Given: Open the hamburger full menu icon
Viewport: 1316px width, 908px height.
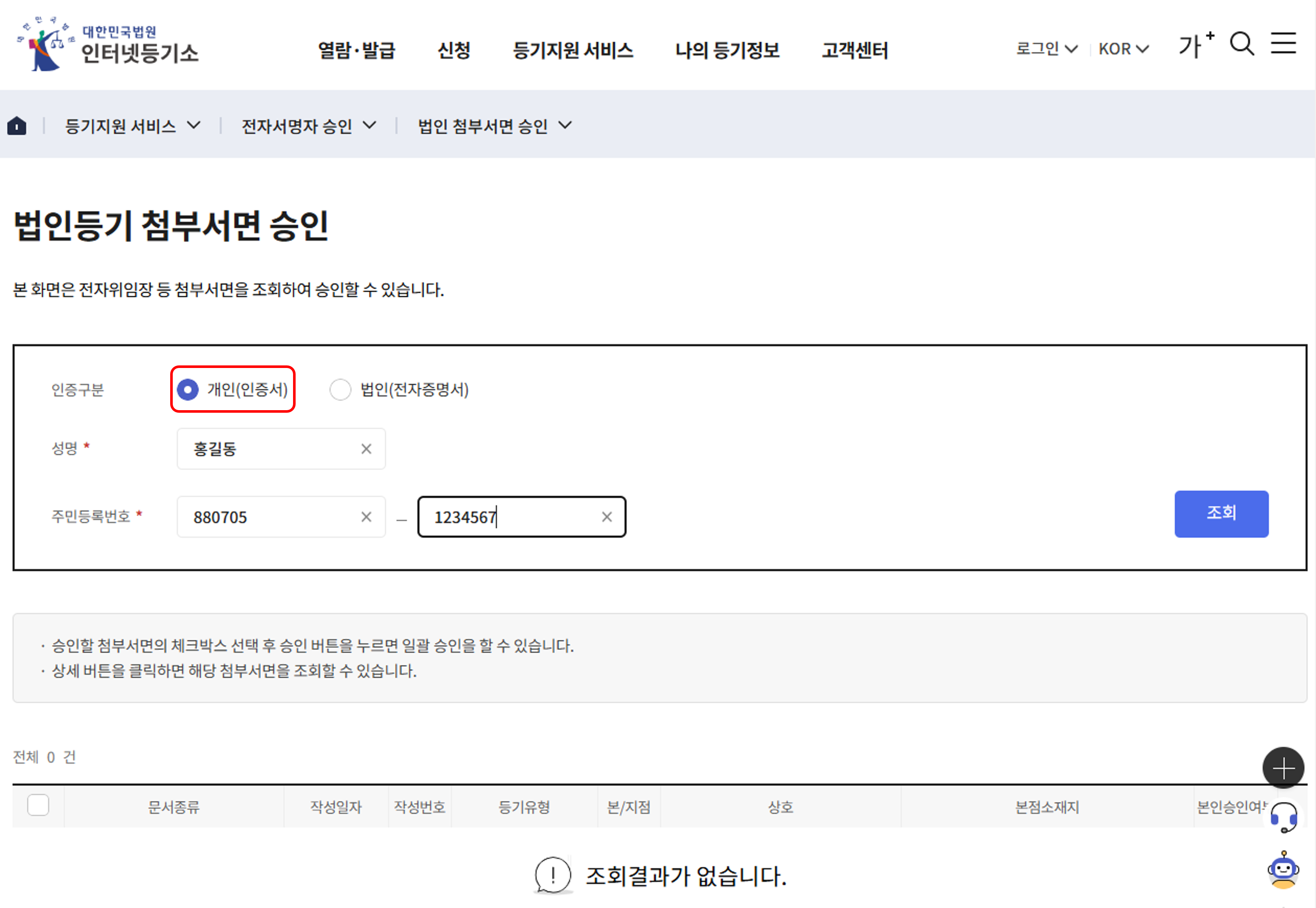Looking at the screenshot, I should [x=1283, y=43].
